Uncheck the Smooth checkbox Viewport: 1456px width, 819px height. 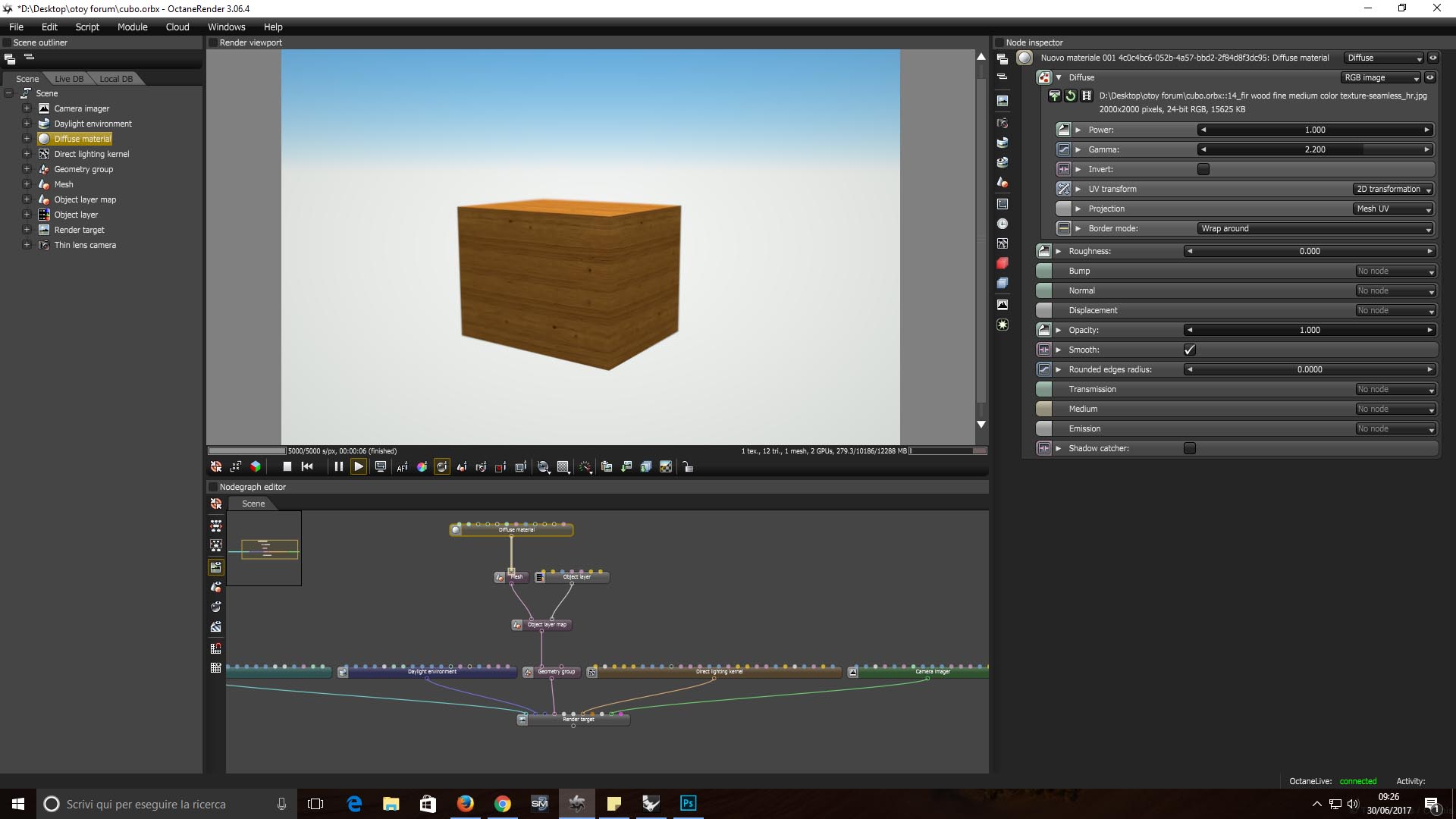coord(1189,350)
